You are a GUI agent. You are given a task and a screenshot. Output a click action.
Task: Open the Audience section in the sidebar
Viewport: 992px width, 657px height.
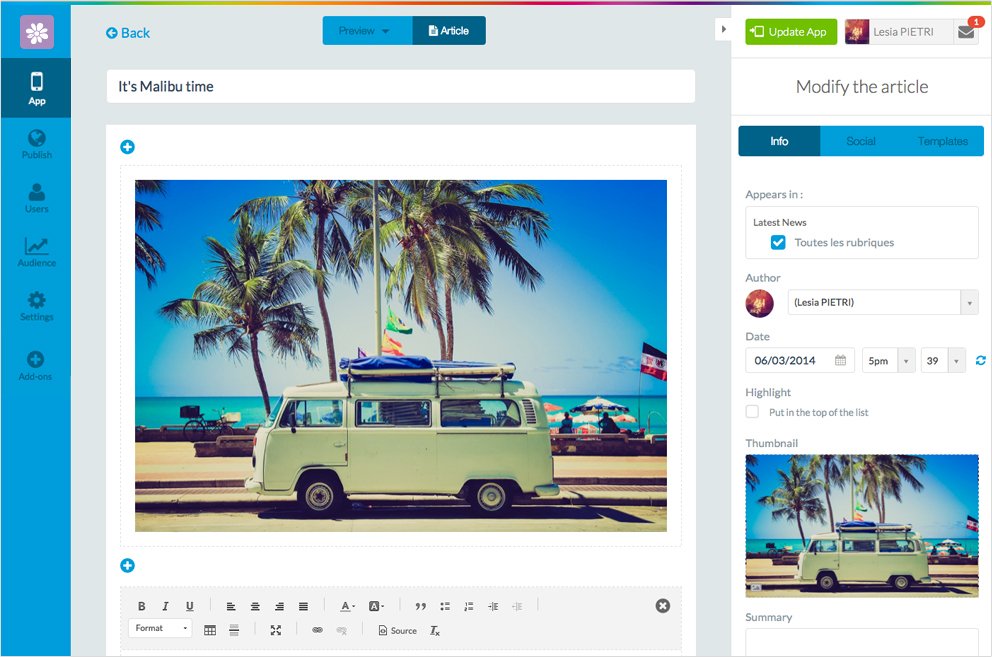click(36, 252)
